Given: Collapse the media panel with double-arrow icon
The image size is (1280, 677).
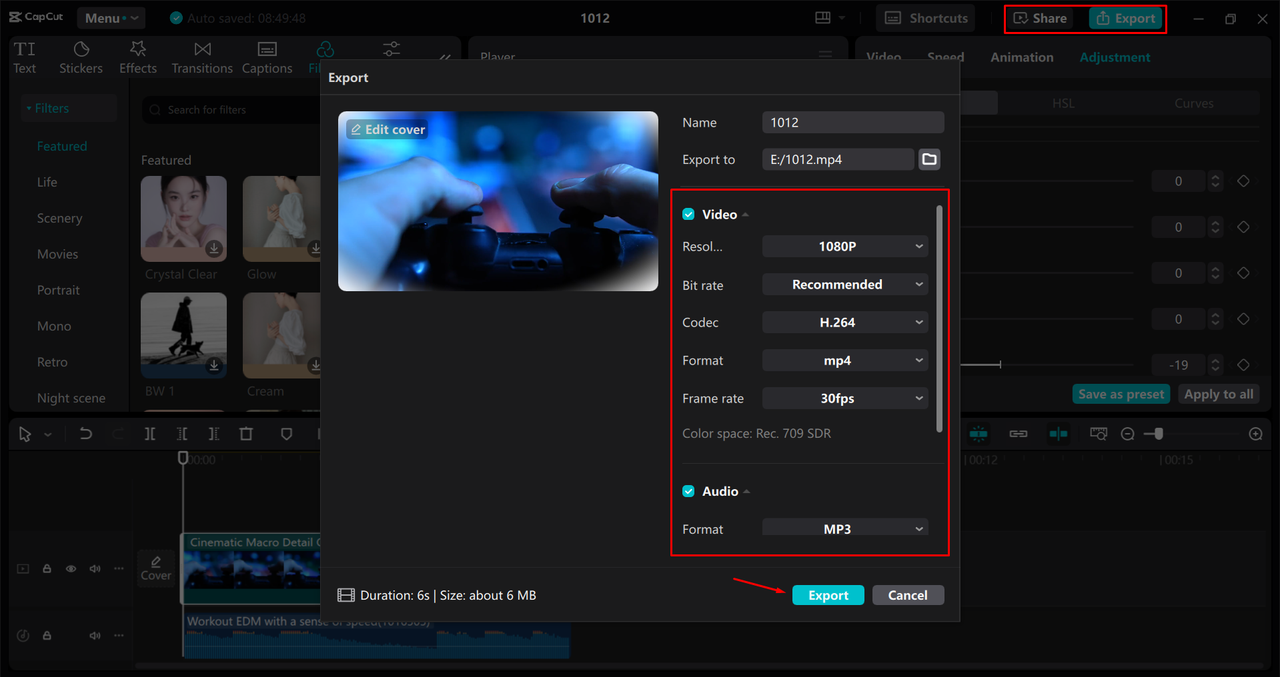Looking at the screenshot, I should (x=445, y=58).
